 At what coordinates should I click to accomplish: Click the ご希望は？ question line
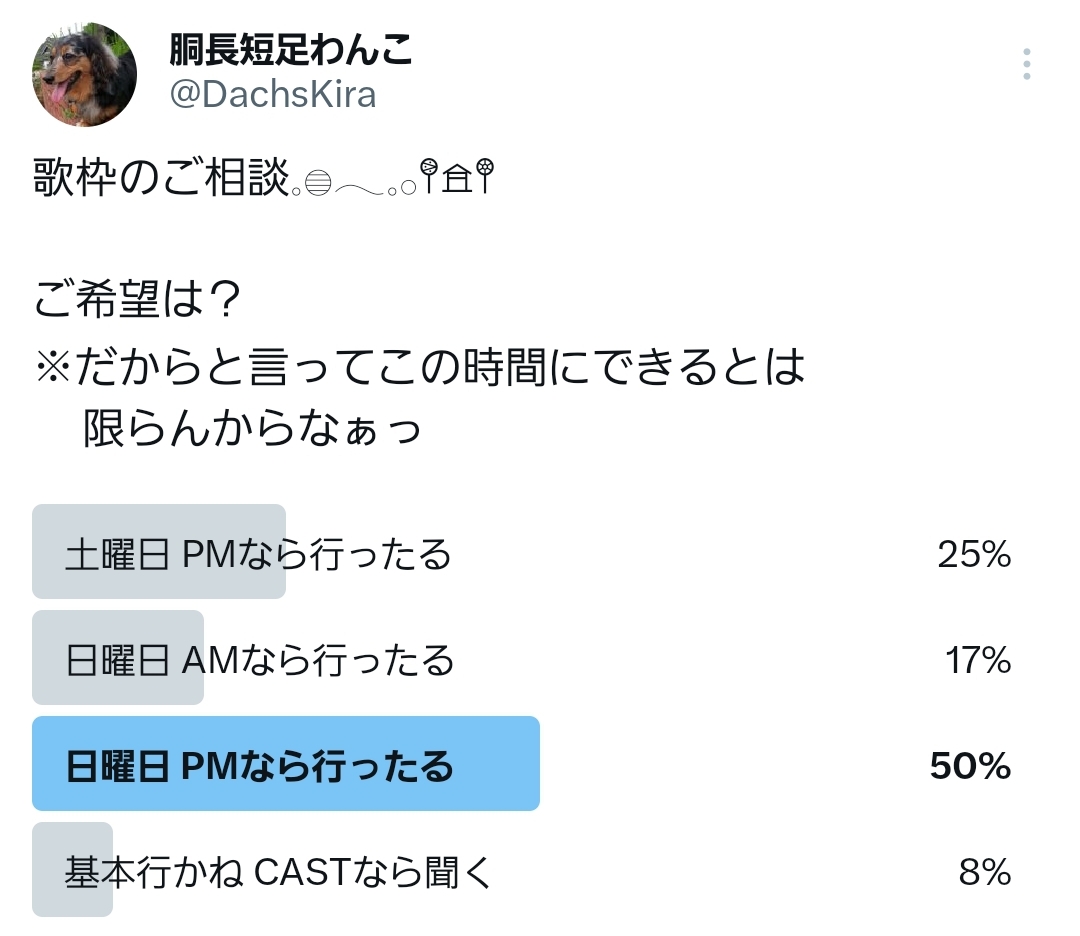tap(136, 300)
